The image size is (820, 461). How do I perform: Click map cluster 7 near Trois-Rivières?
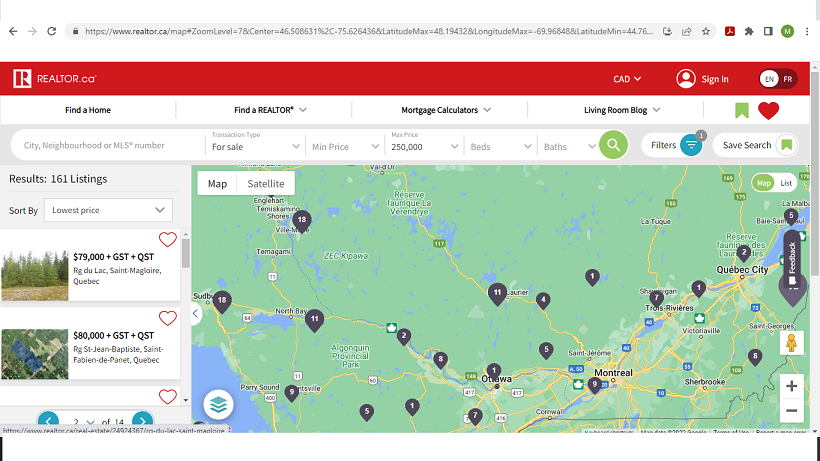pyautogui.click(x=656, y=298)
